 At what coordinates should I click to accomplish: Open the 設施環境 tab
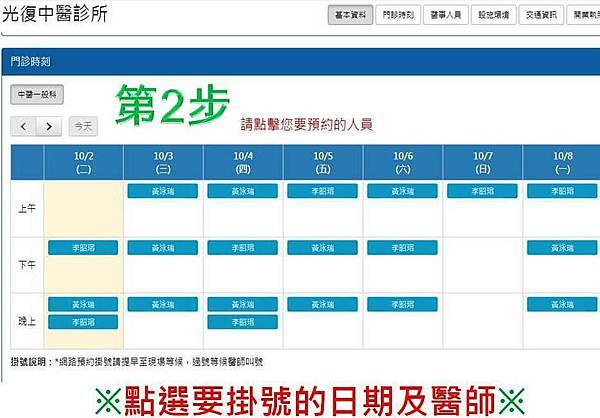(494, 15)
